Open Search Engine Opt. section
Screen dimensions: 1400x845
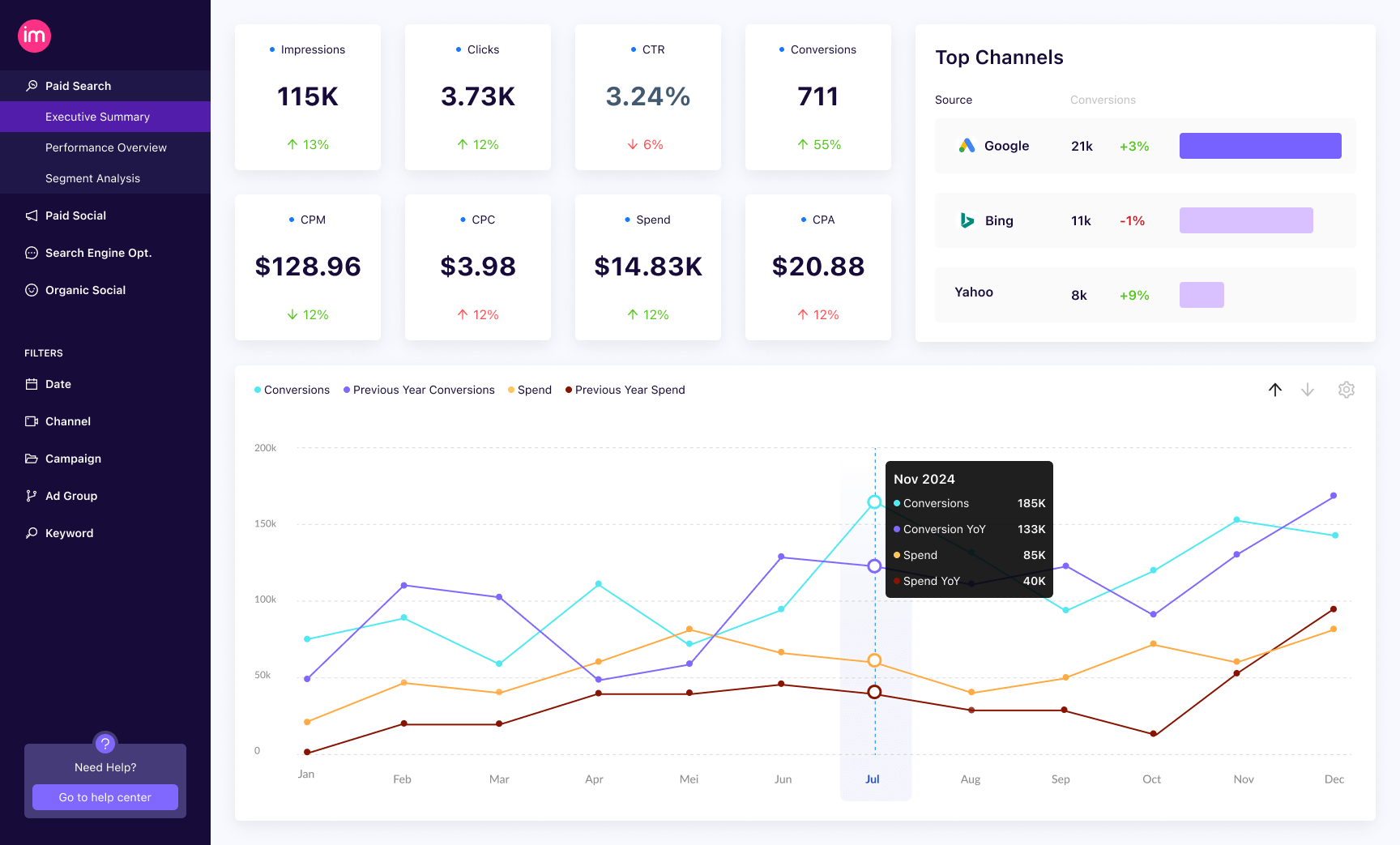tap(98, 253)
